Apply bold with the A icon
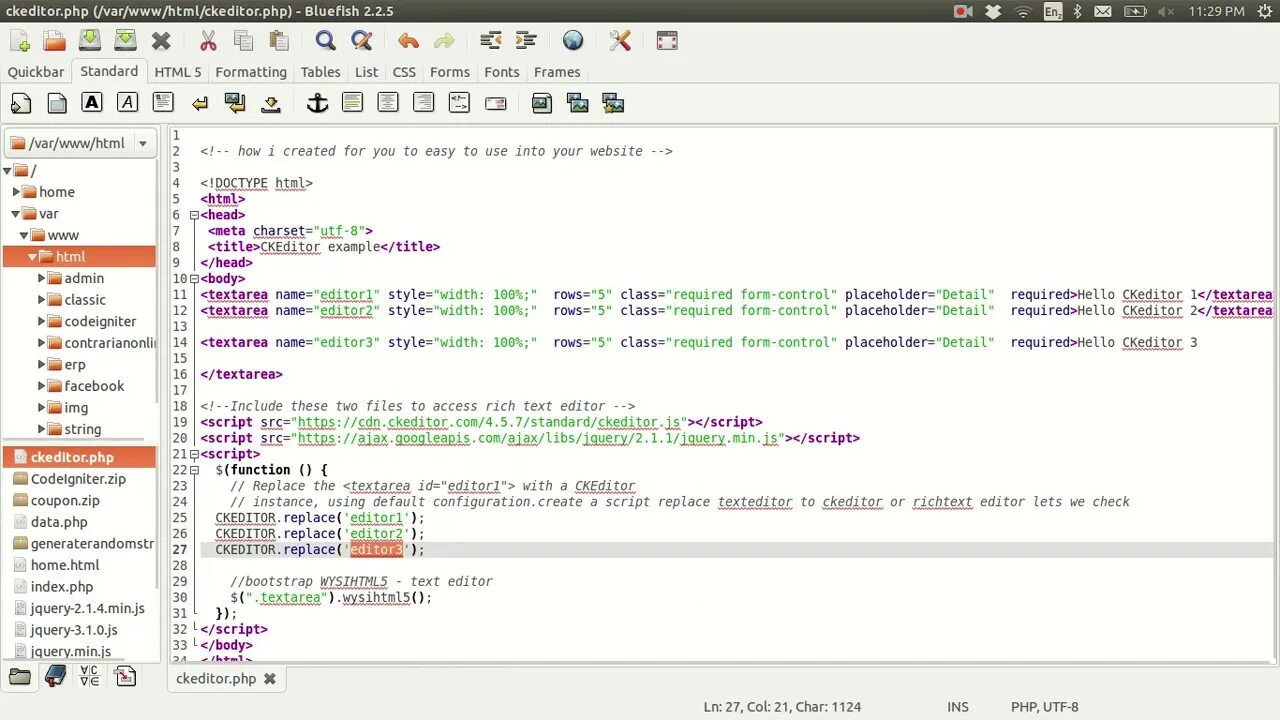Screen dimensions: 1280x720 pos(92,102)
